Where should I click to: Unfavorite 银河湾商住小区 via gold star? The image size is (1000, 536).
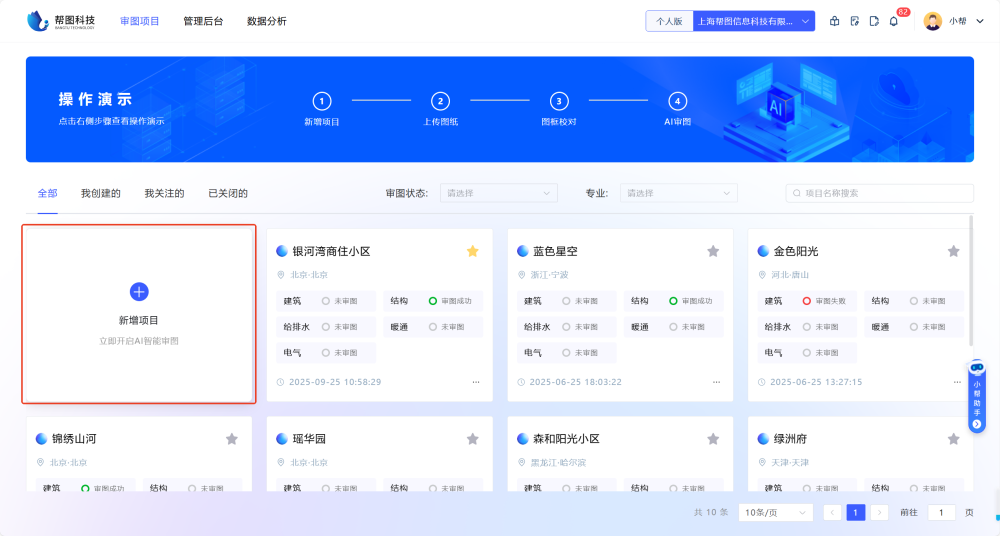pos(473,251)
